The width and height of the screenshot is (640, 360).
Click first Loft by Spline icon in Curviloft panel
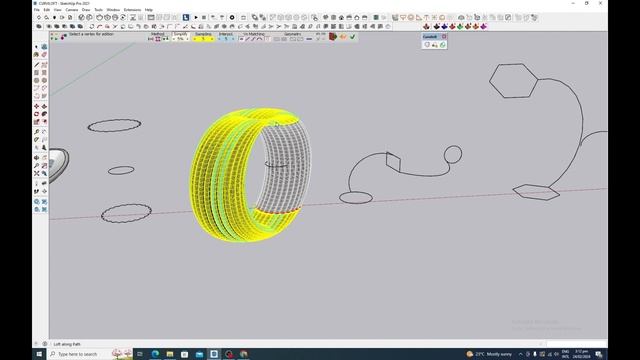[427, 44]
